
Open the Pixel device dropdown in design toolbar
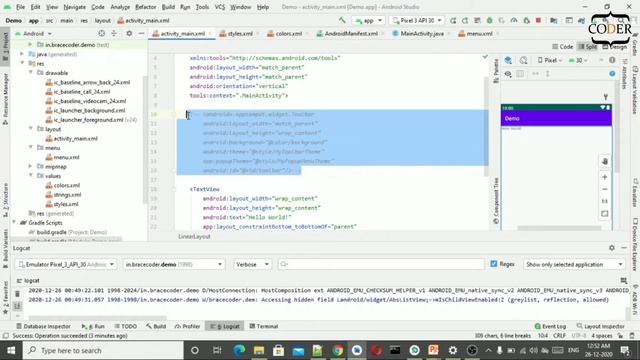[550, 60]
